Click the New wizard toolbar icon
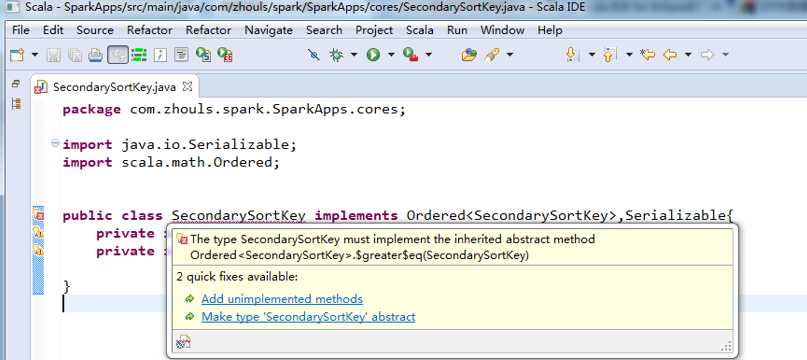The image size is (807, 360). coord(17,55)
